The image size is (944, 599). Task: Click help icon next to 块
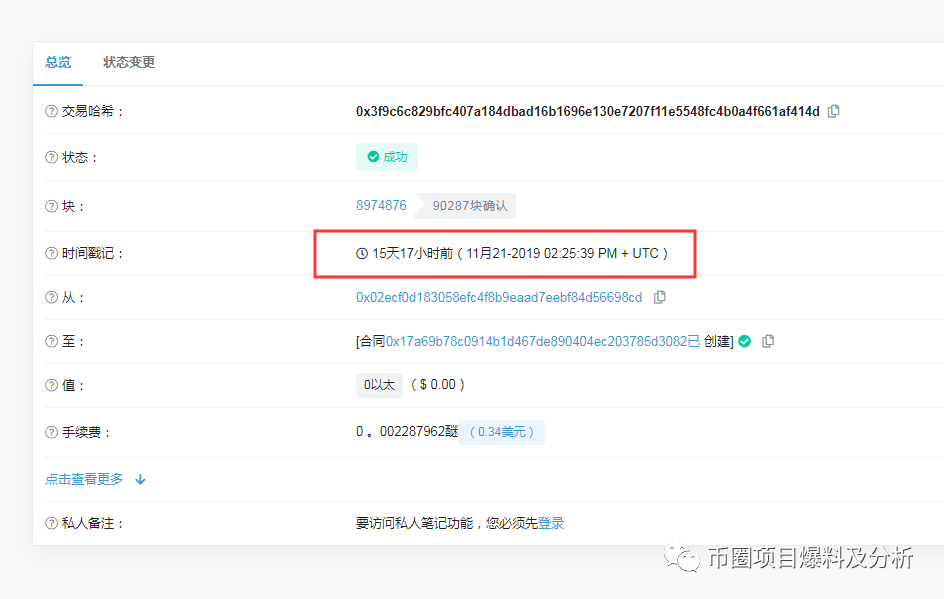(51, 206)
